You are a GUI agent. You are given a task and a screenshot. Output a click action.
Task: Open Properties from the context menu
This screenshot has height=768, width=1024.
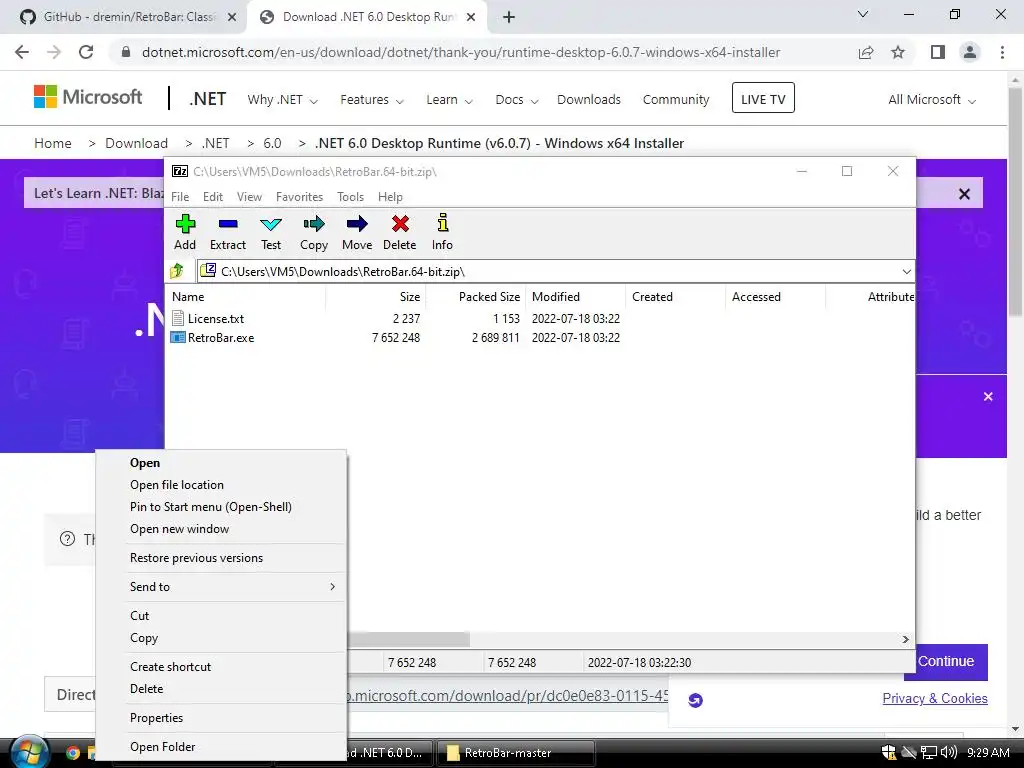[221, 718]
